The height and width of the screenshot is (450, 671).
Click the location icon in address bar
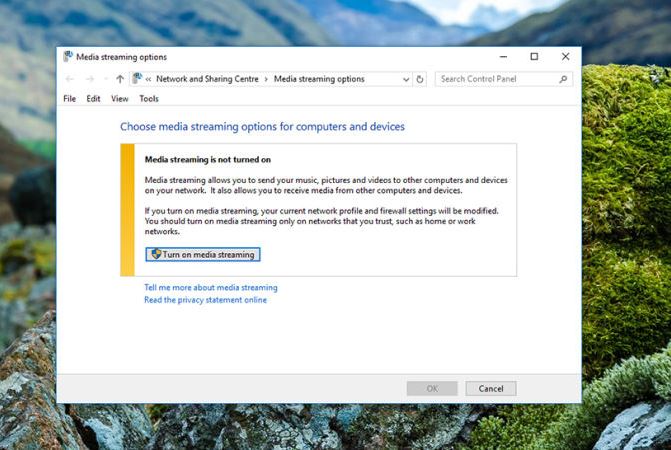click(137, 79)
